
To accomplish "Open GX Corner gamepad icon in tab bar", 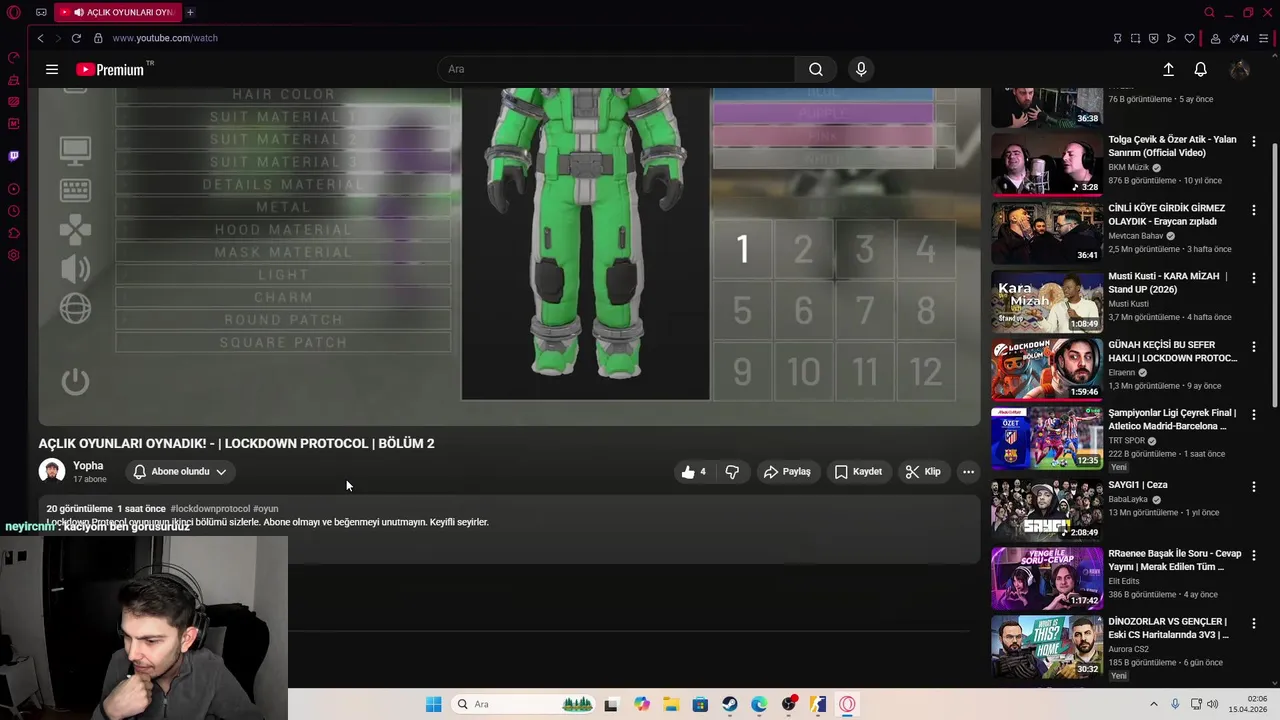I will click(41, 12).
